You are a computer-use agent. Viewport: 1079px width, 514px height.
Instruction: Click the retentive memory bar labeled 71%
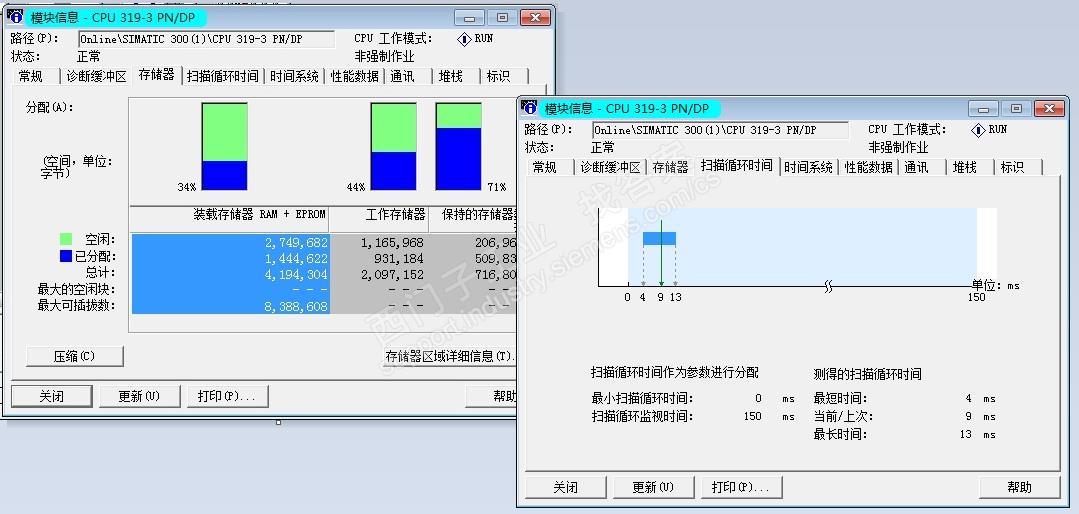458,146
